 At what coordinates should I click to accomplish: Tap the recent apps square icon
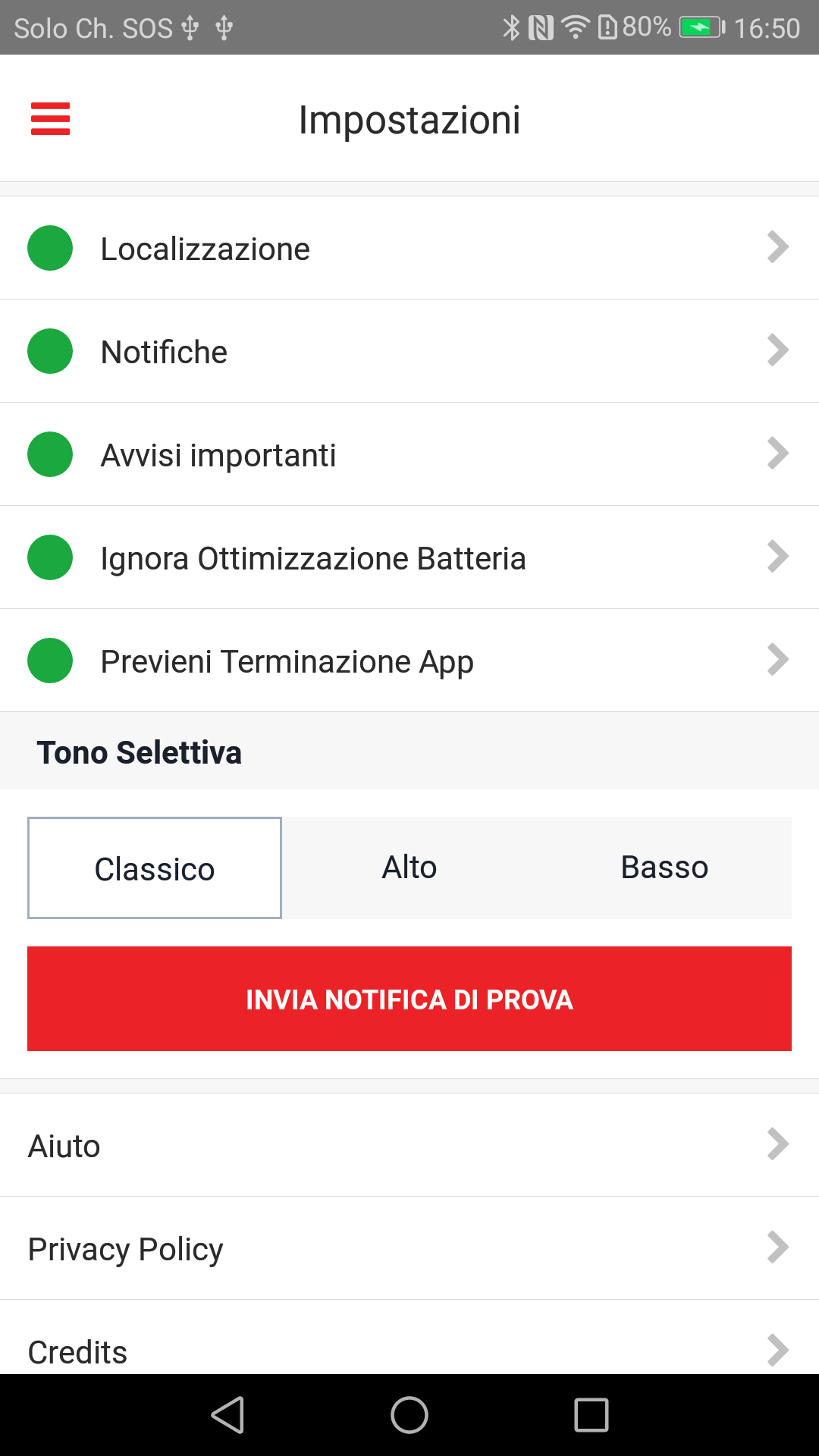pyautogui.click(x=591, y=1415)
